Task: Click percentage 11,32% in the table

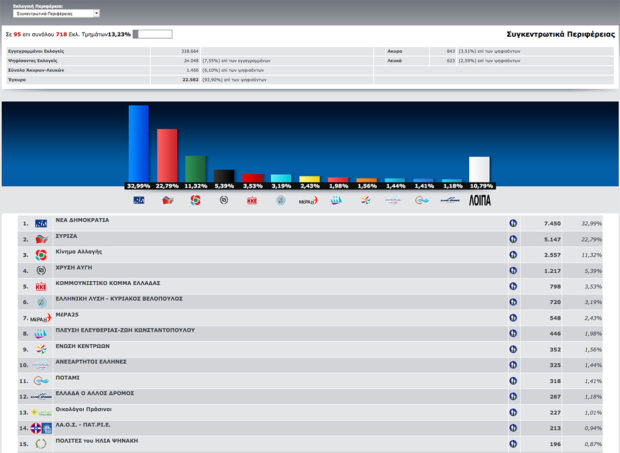Action: (x=592, y=255)
